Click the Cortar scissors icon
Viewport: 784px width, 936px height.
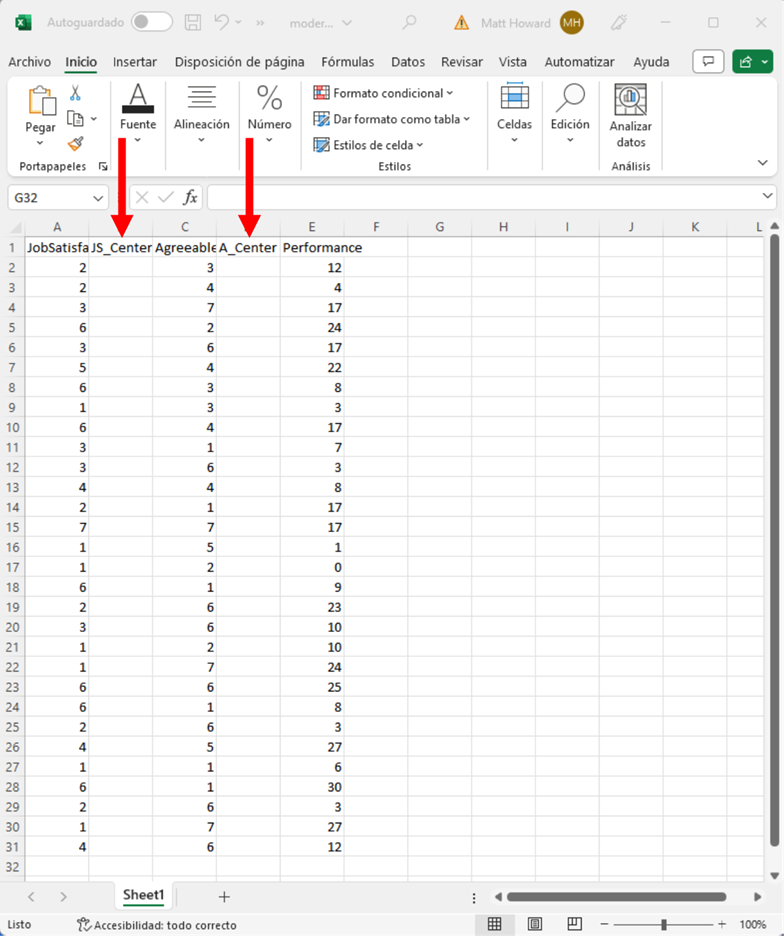tap(75, 93)
